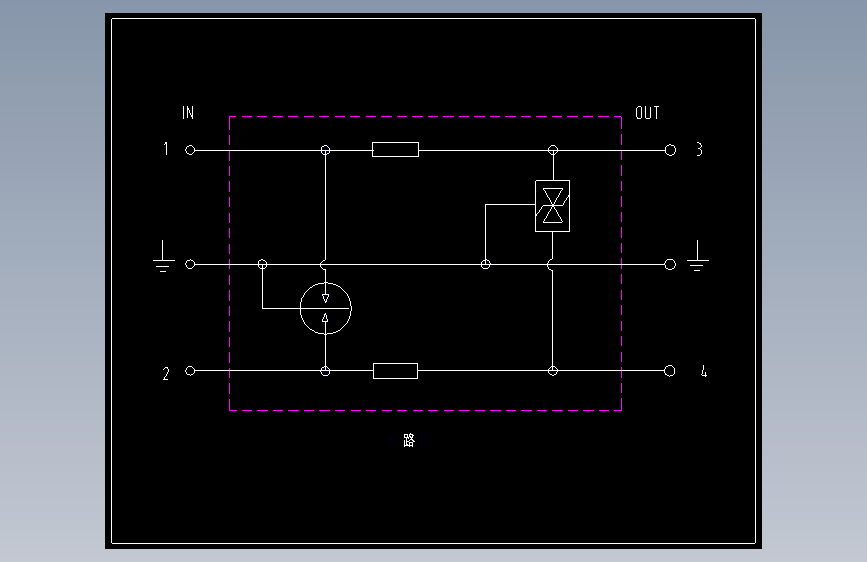Click terminal circle beside right ground symbol
867x562 pixels.
click(x=670, y=264)
